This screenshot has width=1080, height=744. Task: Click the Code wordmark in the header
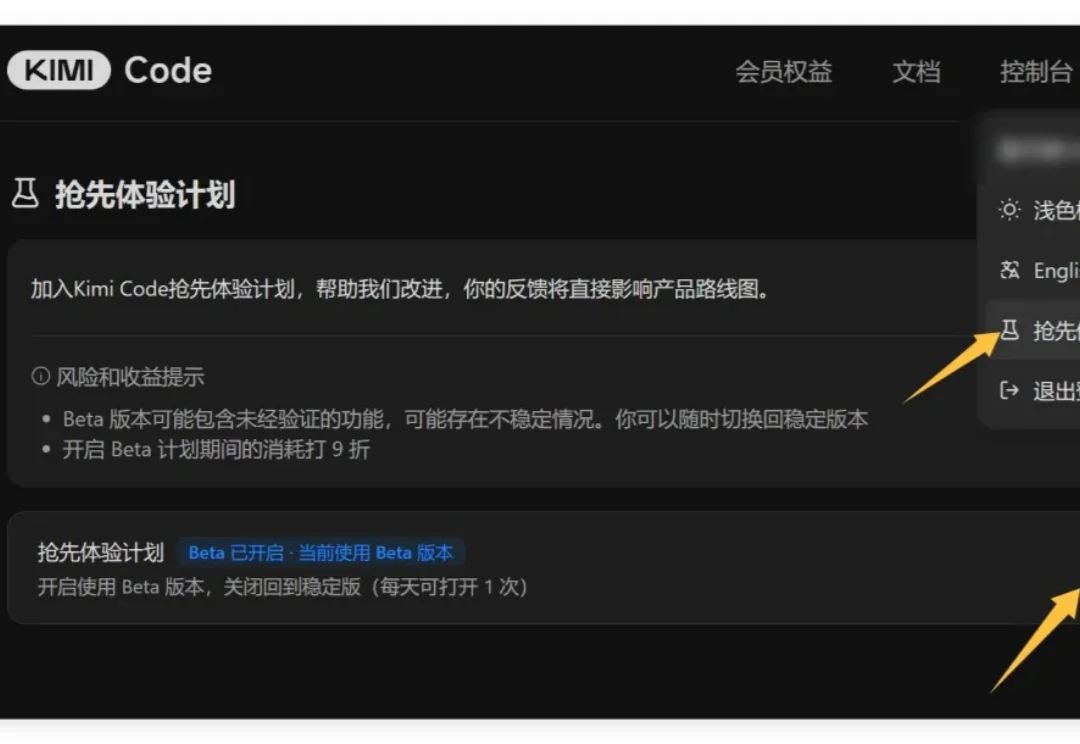pos(167,69)
